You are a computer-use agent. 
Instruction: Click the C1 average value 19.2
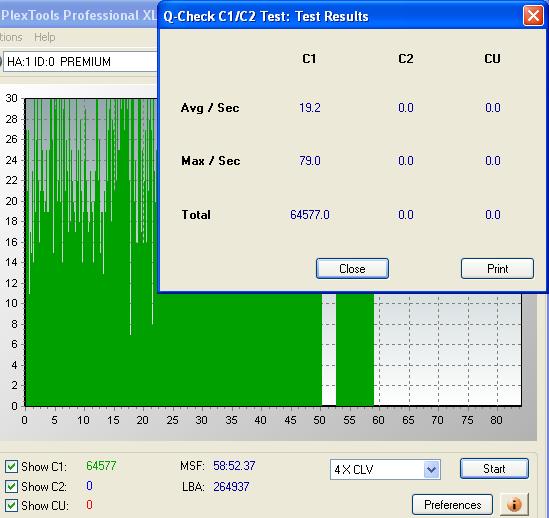[x=310, y=108]
